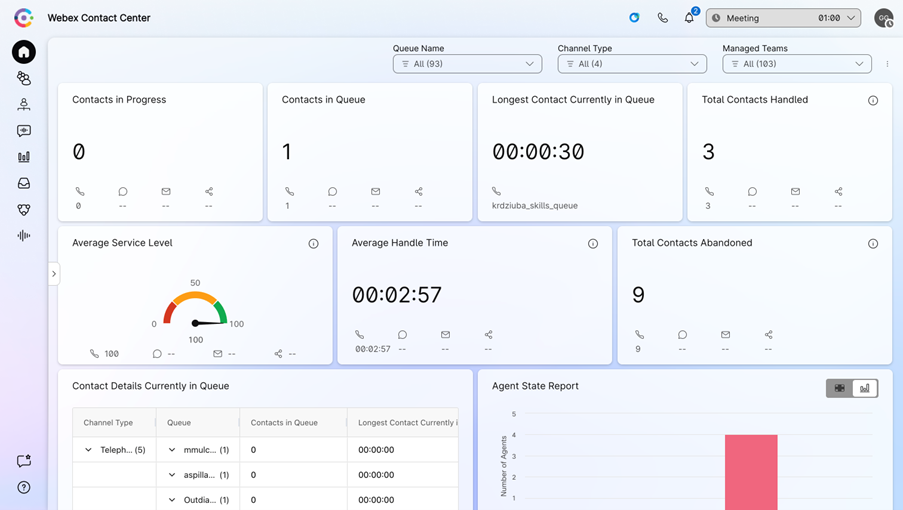Click the Webex App blue circle icon
Image resolution: width=903 pixels, height=510 pixels.
tap(634, 18)
